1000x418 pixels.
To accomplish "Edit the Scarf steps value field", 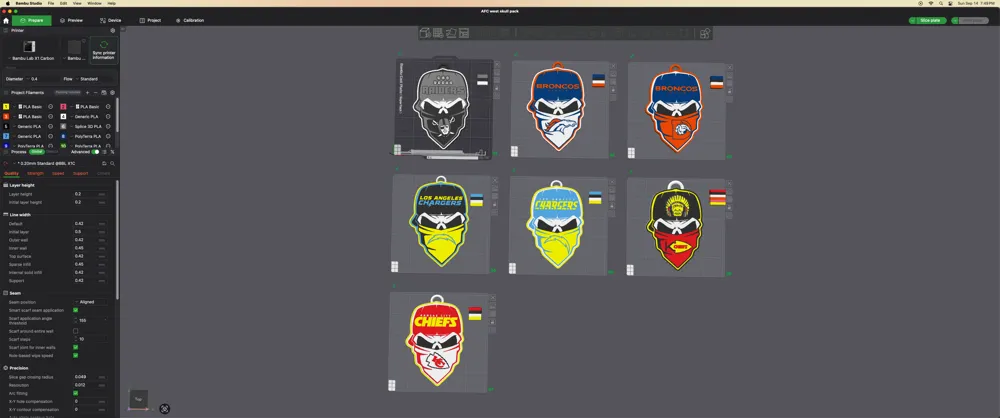I will (90, 339).
